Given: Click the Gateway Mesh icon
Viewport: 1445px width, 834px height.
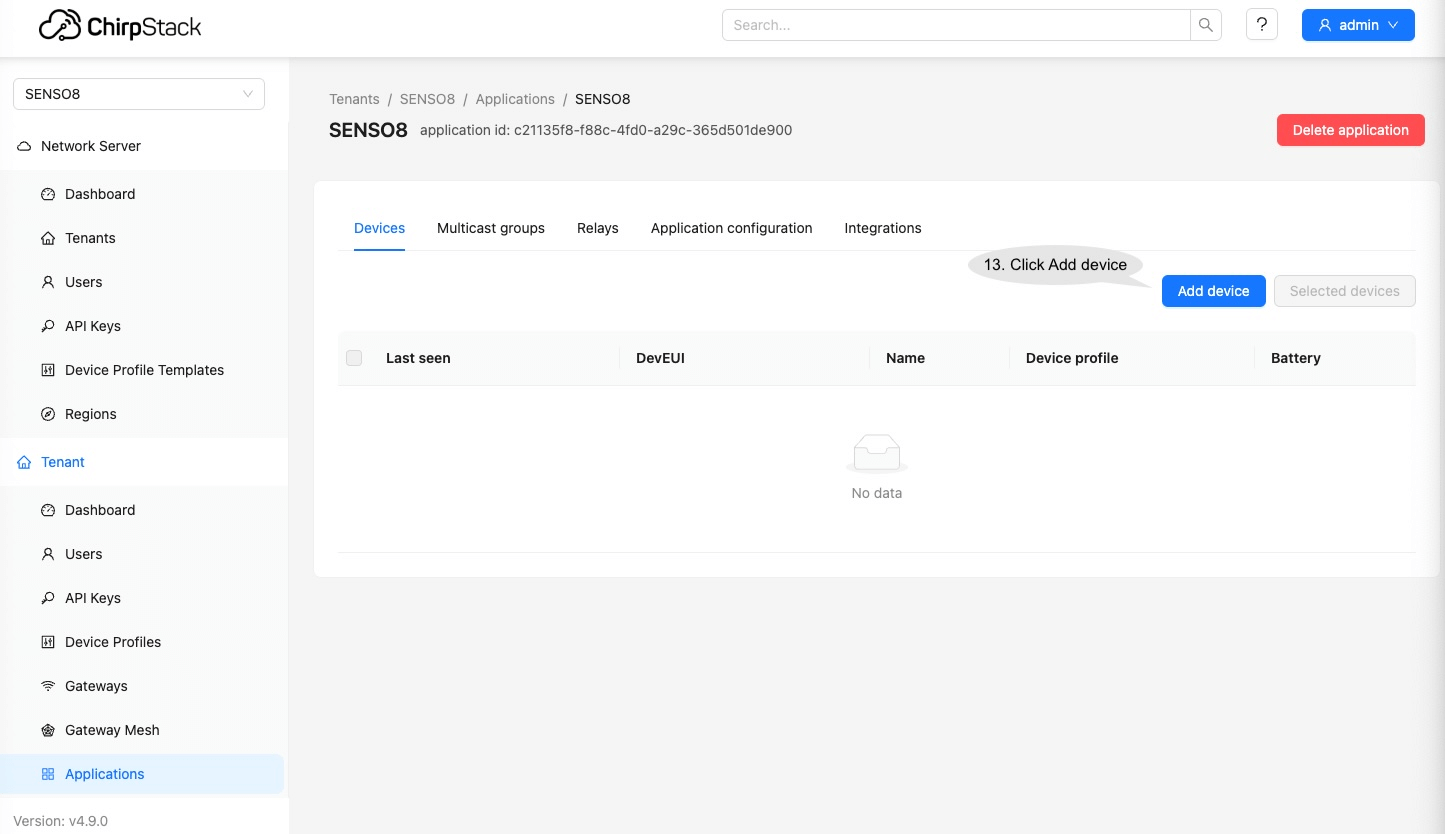Looking at the screenshot, I should (48, 730).
